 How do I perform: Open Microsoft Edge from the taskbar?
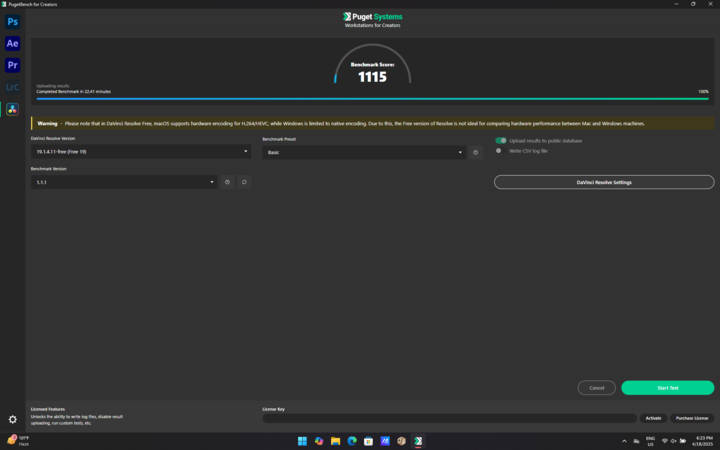click(x=352, y=441)
